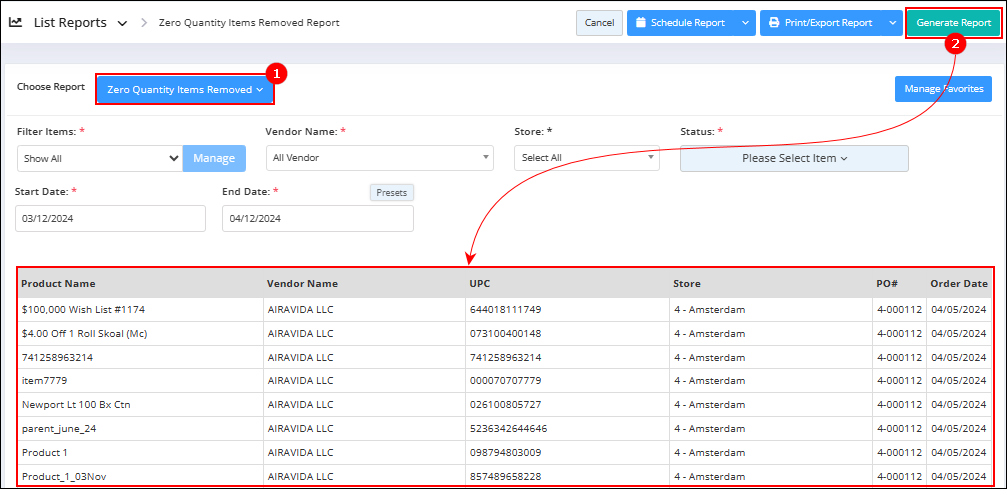This screenshot has width=1007, height=489.
Task: Open Zero Quantity Items Removed report selector
Action: pos(185,90)
